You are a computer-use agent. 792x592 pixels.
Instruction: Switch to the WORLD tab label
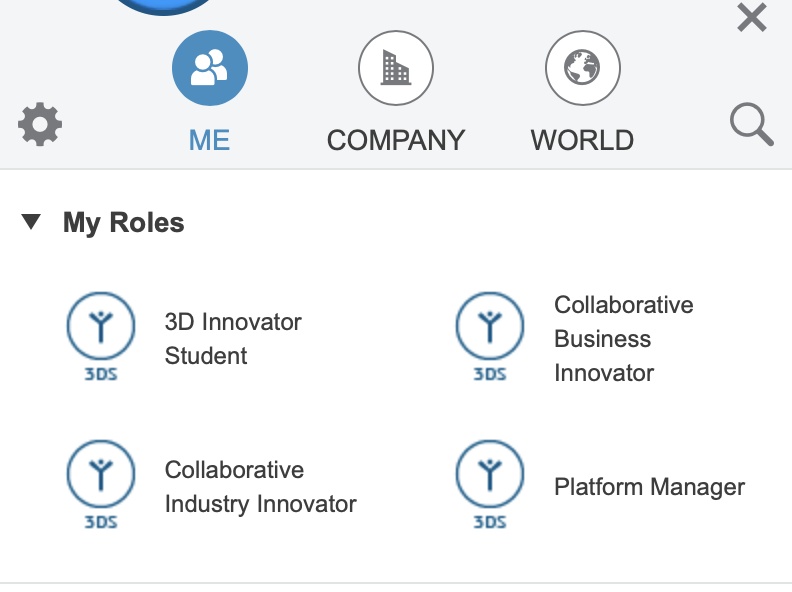point(582,140)
